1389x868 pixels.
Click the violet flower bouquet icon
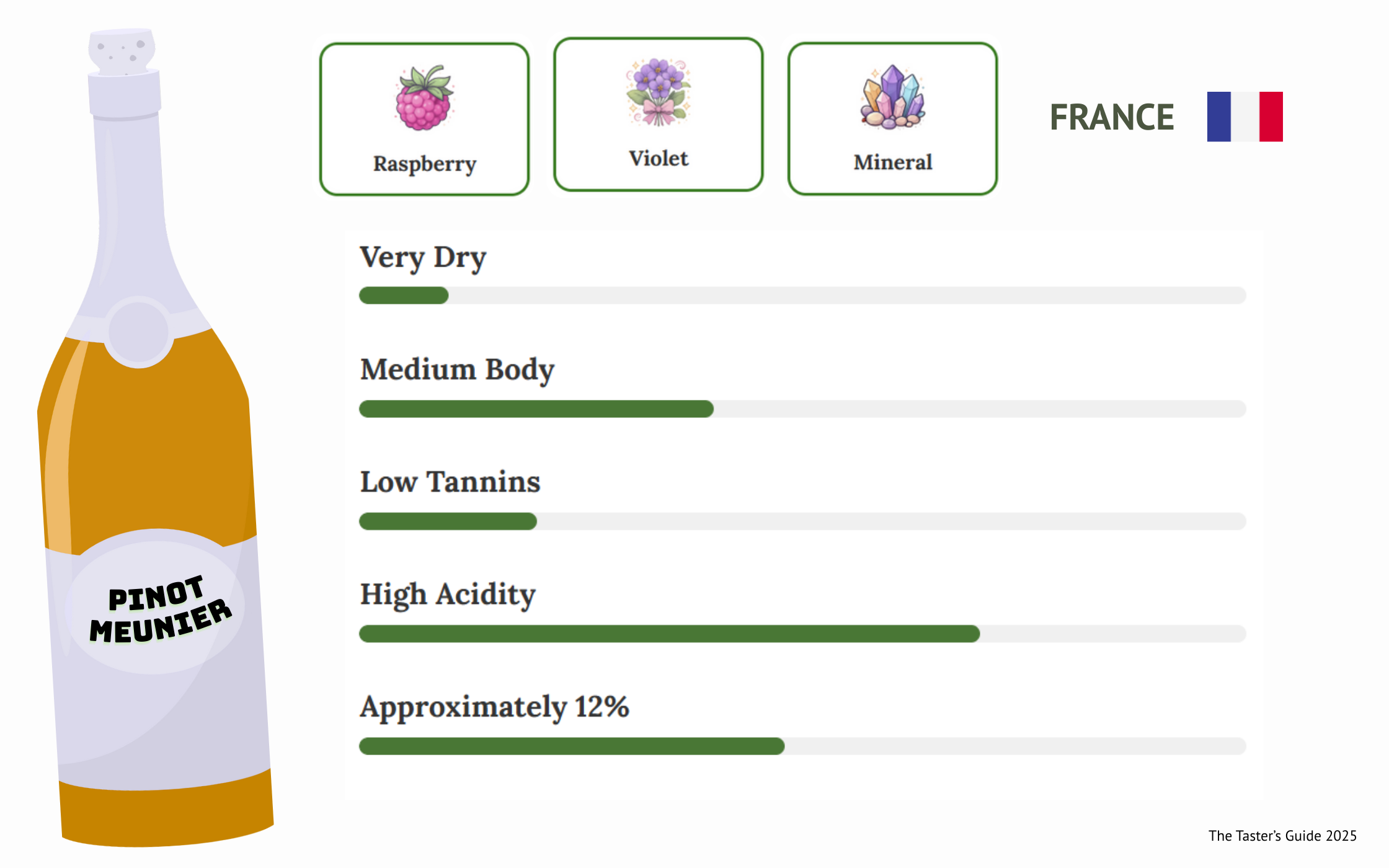[658, 92]
